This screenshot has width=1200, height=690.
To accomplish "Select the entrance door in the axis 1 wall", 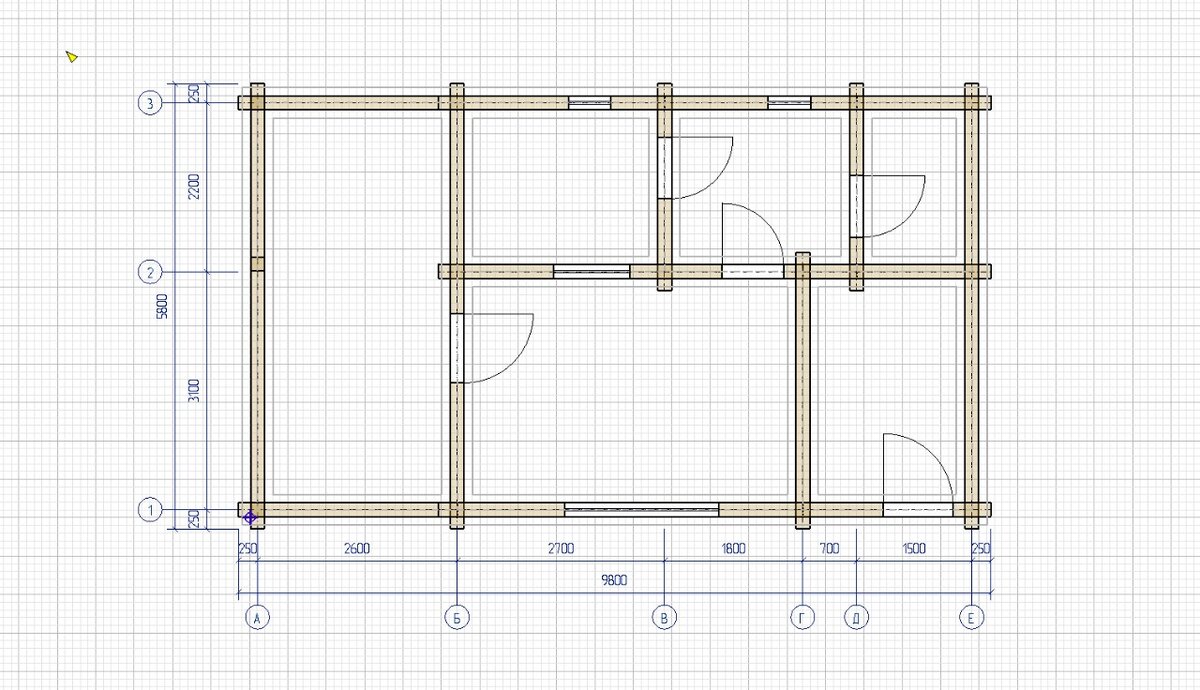I will click(917, 475).
